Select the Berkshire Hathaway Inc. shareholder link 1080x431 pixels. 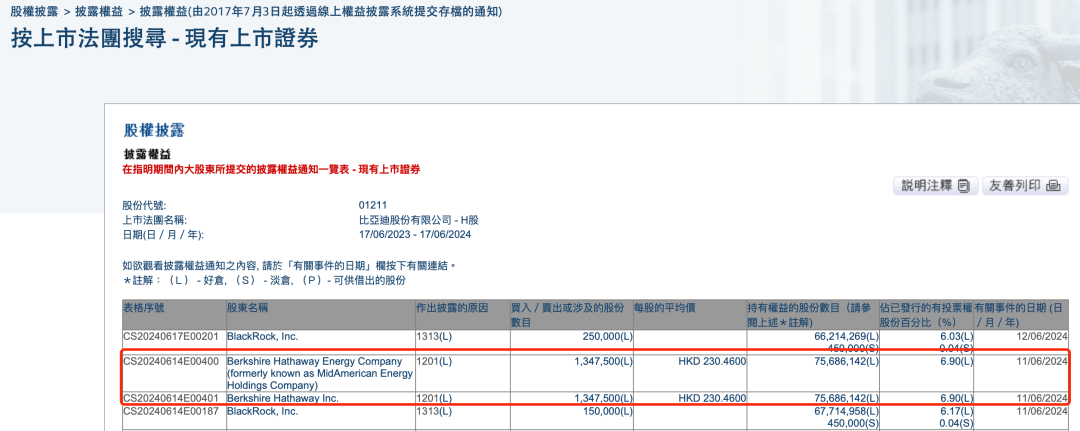pyautogui.click(x=282, y=398)
